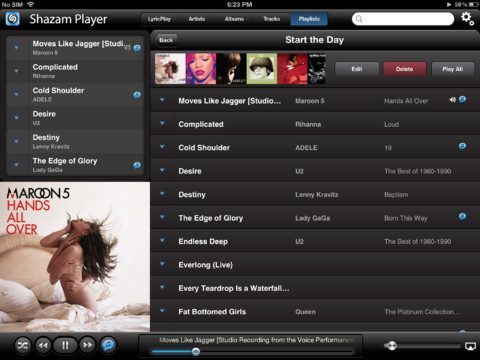Click Edit playlist button
This screenshot has width=480, height=360.
[357, 69]
